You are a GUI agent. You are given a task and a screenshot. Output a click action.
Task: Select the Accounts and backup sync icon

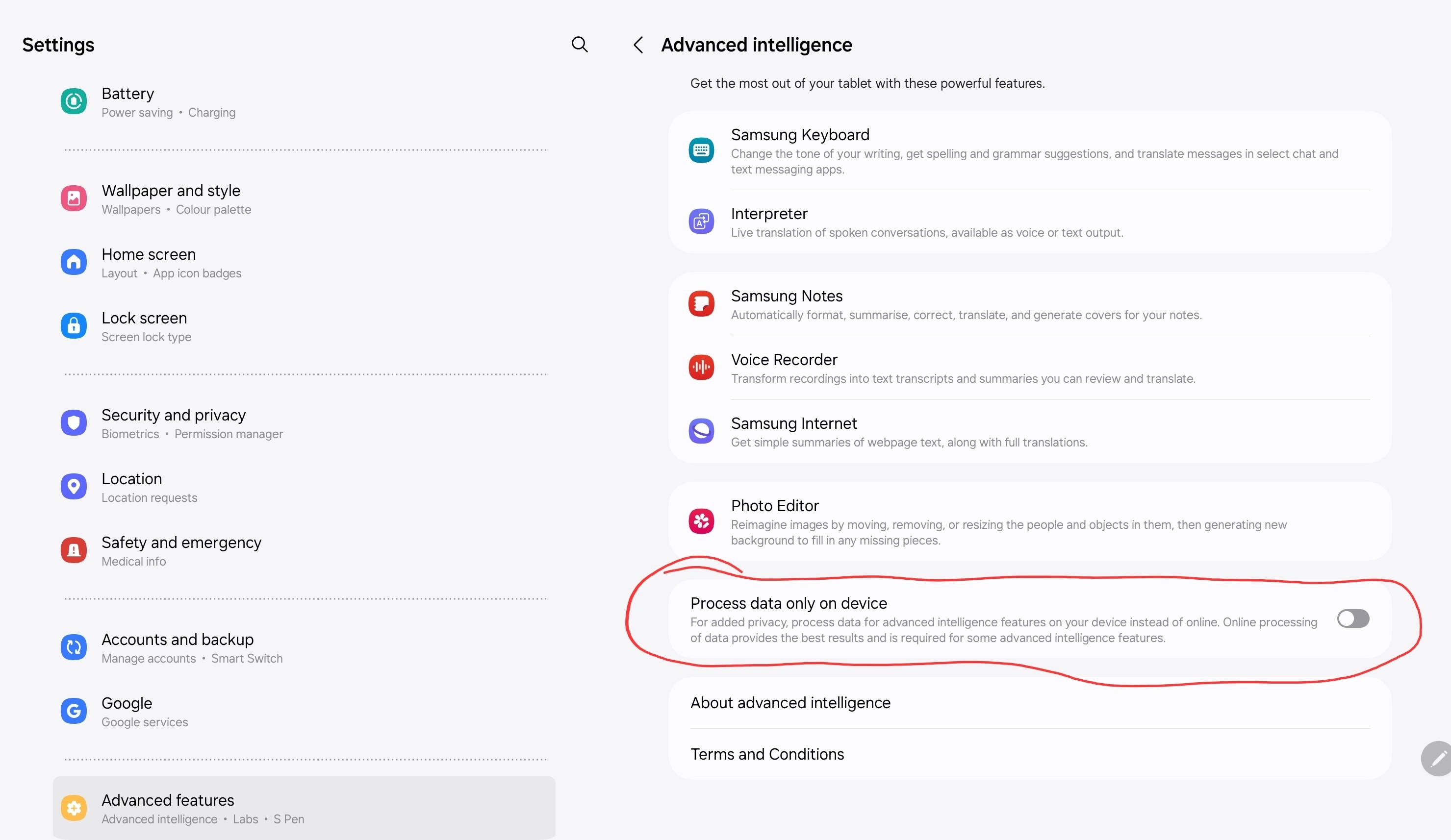(74, 647)
